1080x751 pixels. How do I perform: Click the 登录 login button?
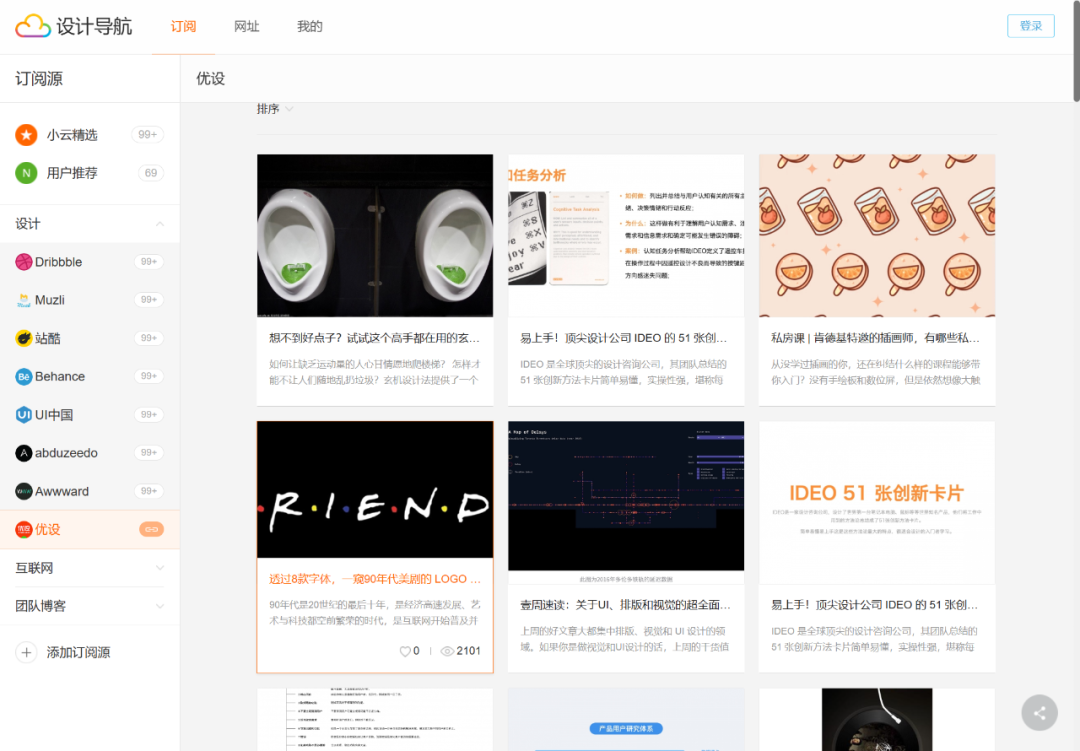[1030, 25]
